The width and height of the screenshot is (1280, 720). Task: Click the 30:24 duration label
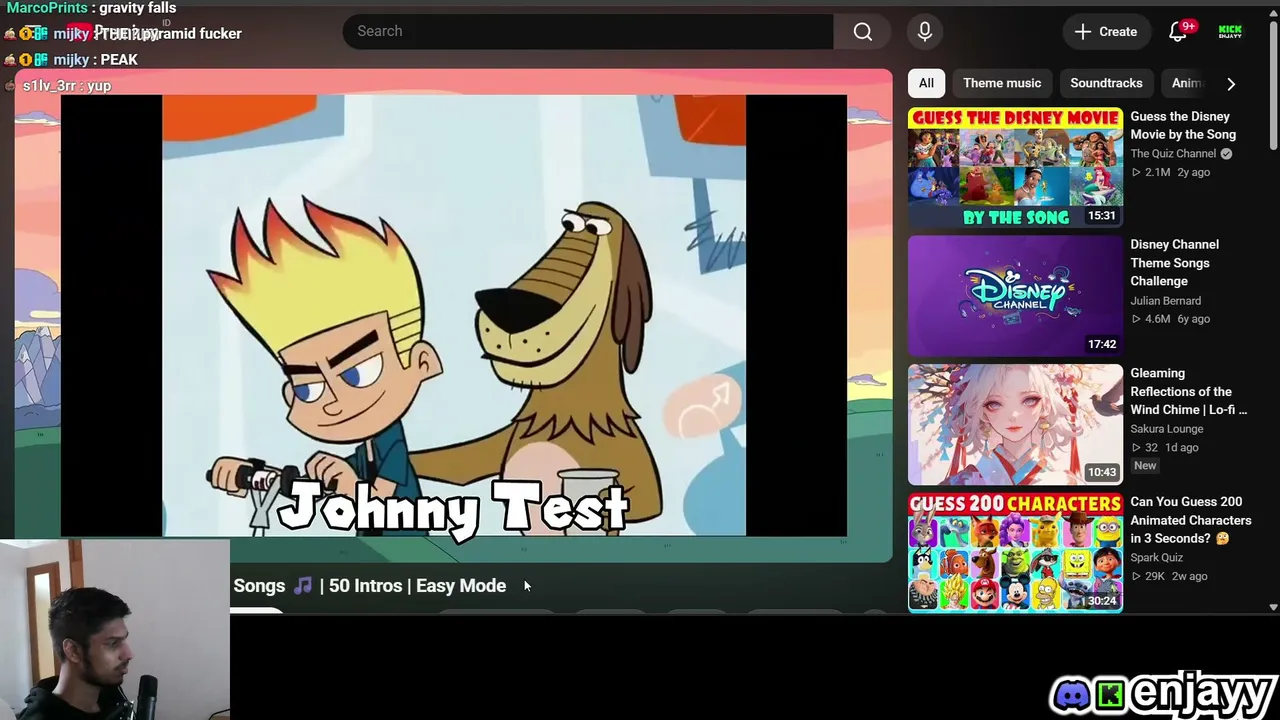click(1101, 601)
